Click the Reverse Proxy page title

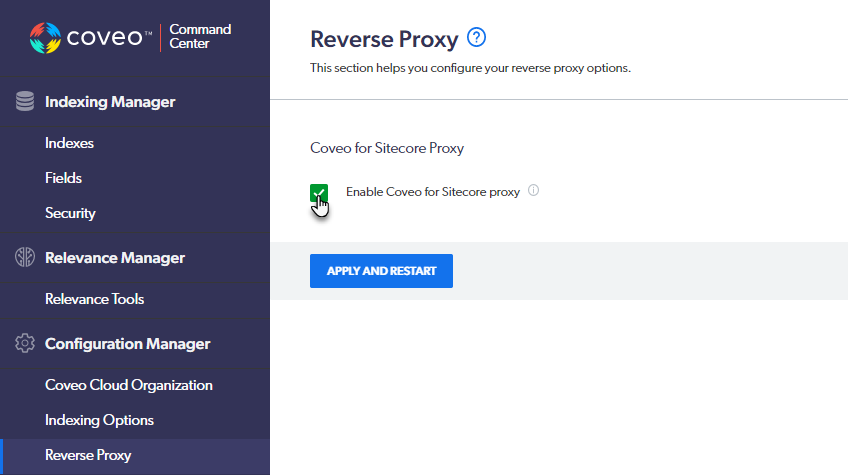(x=384, y=39)
